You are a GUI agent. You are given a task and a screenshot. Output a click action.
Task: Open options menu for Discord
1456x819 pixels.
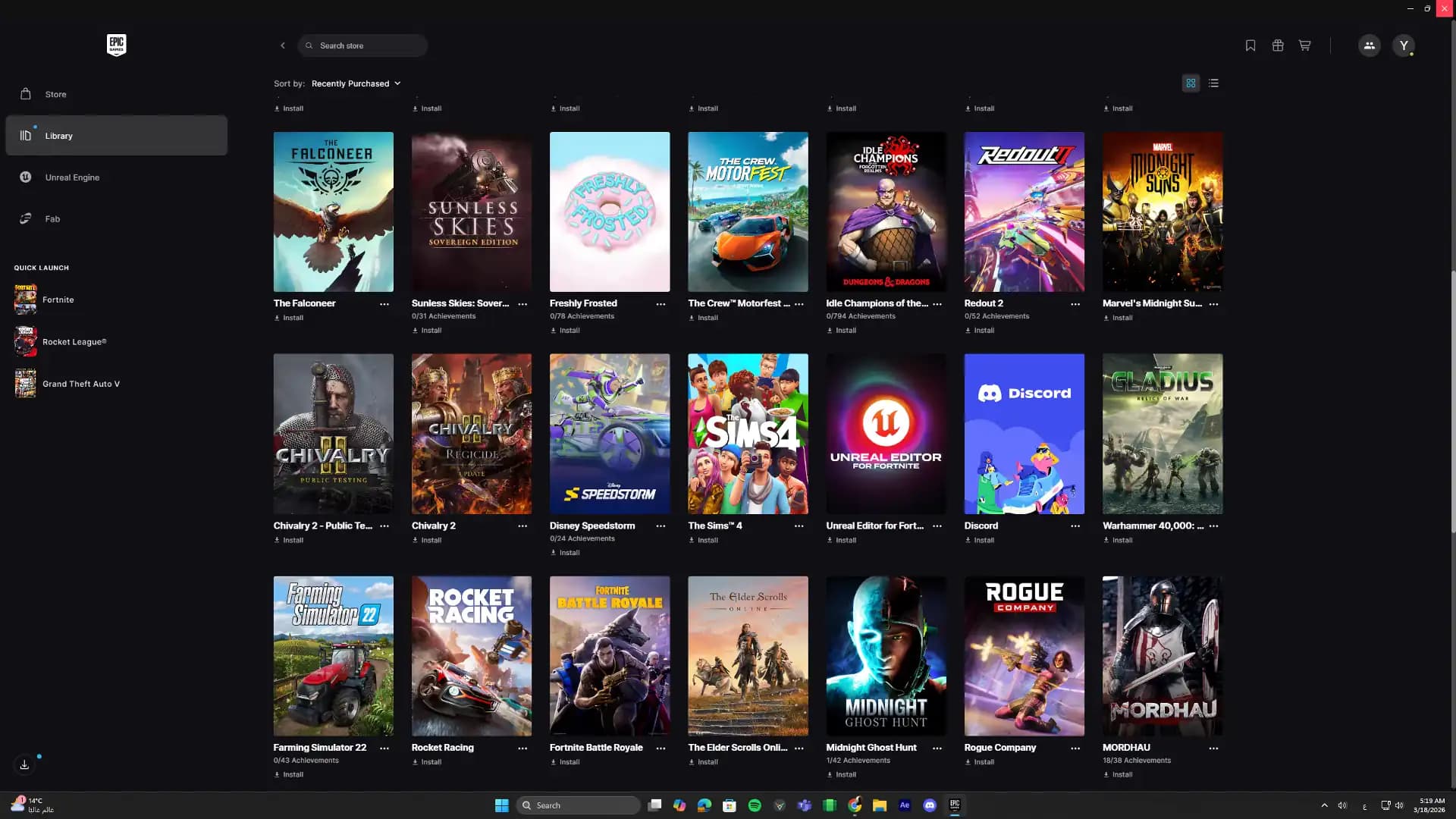coord(1075,526)
